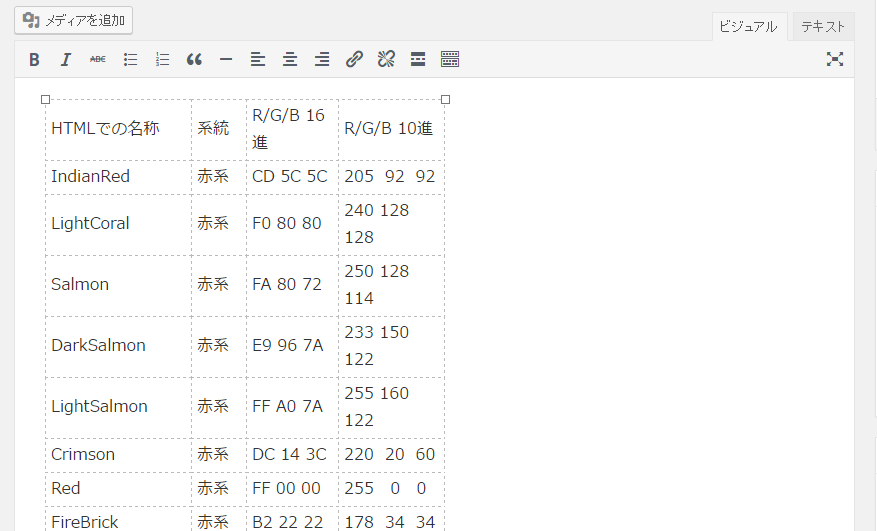The image size is (877, 531).
Task: Open the insert/edit link dialog
Action: coord(354,60)
